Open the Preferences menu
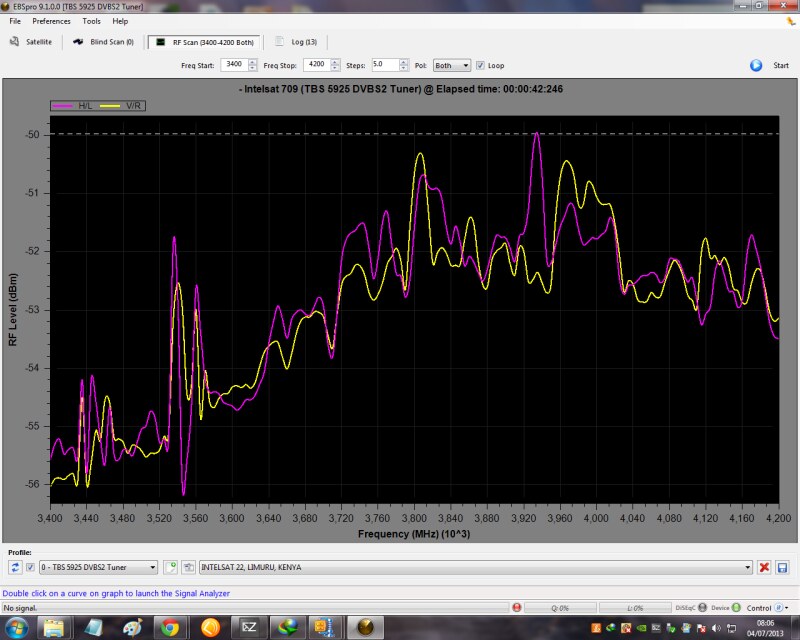Image resolution: width=800 pixels, height=640 pixels. pyautogui.click(x=51, y=21)
